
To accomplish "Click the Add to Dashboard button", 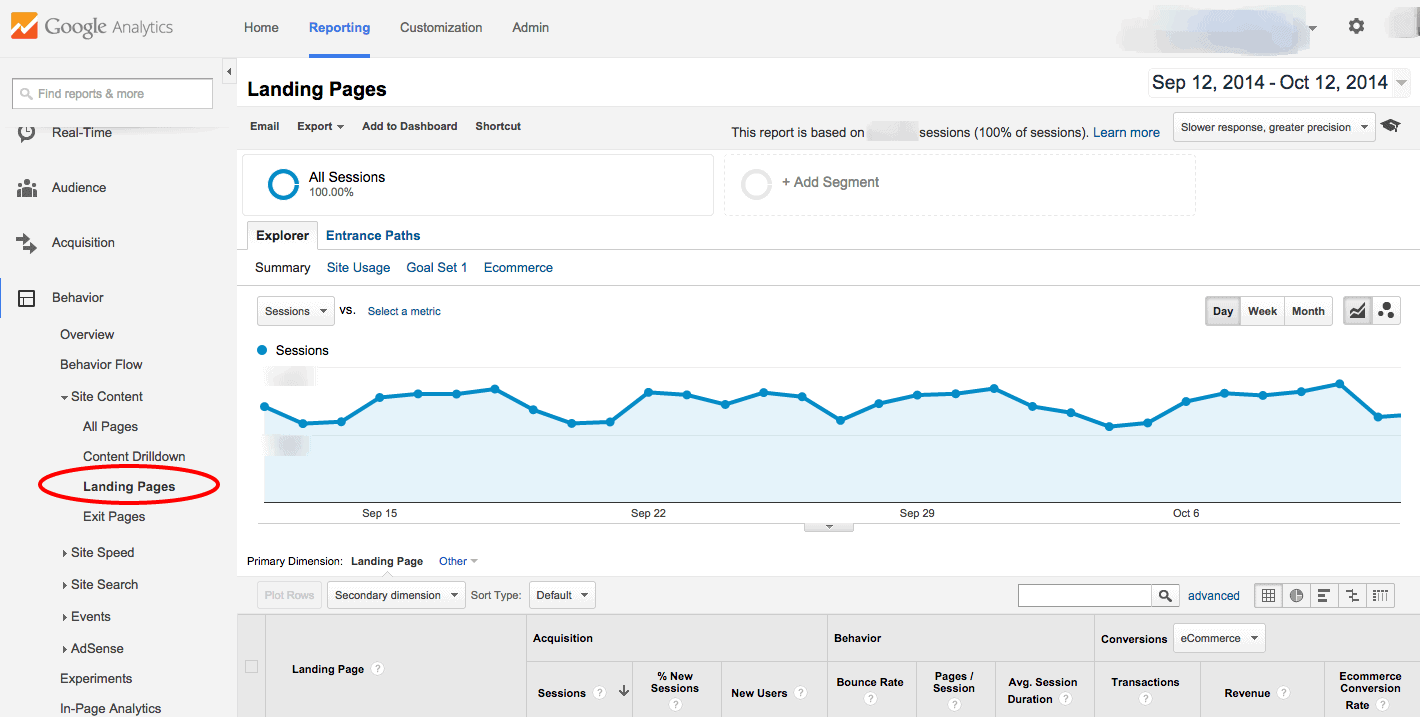I will 409,126.
